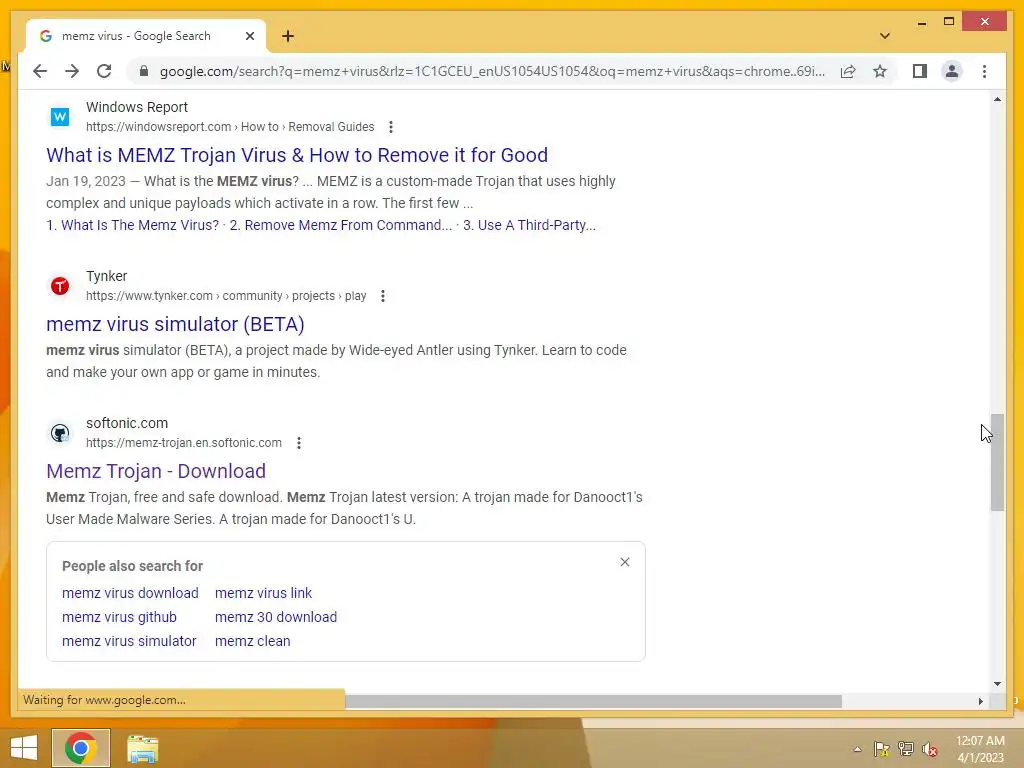Go forward using the arrow button
Image resolution: width=1024 pixels, height=768 pixels.
(x=72, y=71)
